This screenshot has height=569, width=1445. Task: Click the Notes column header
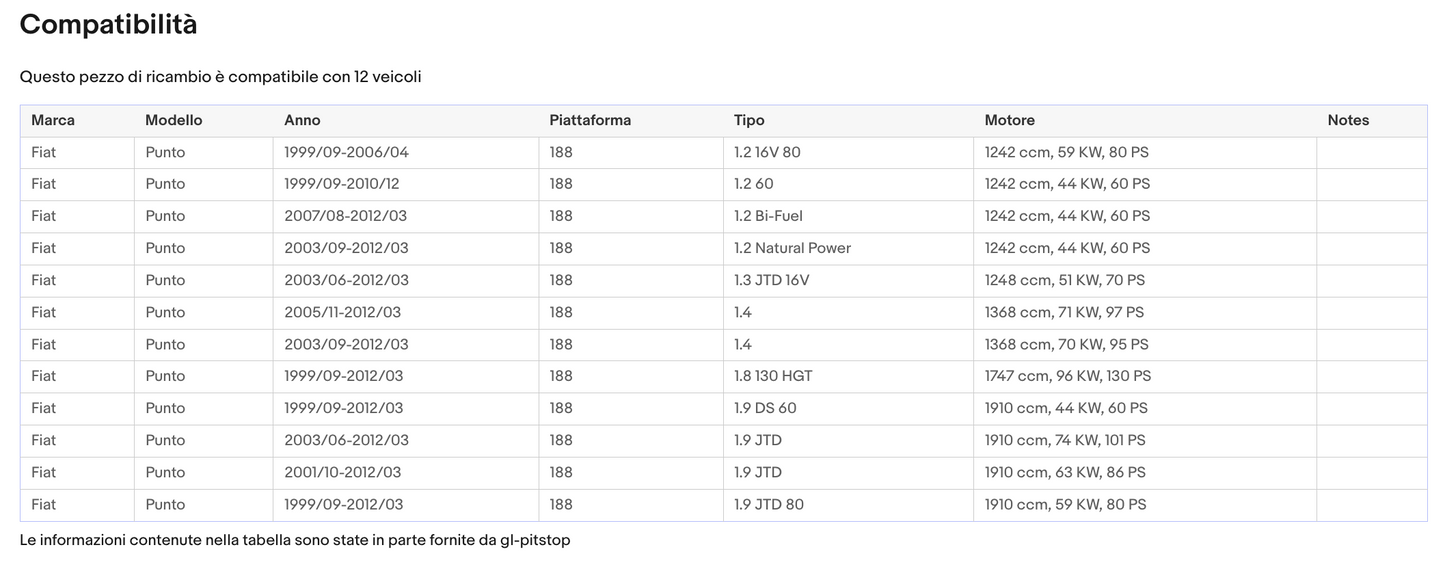(1348, 120)
